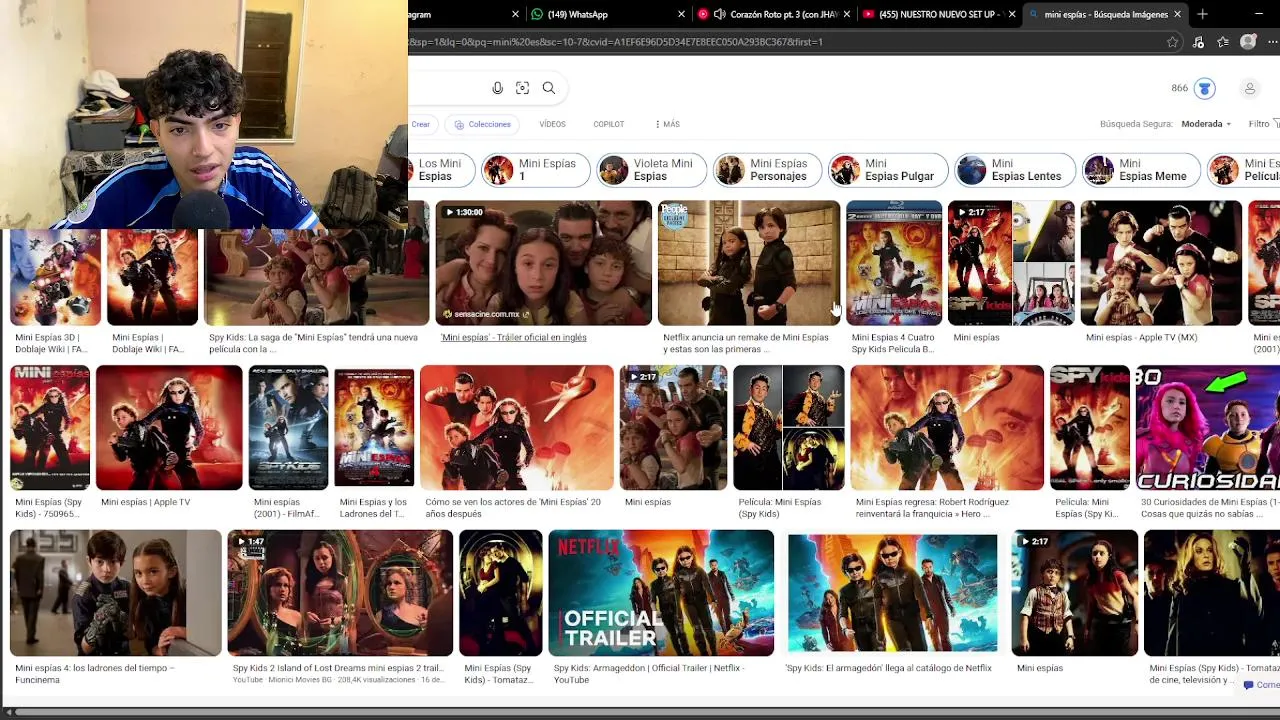The height and width of the screenshot is (720, 1280).
Task: Close the WhatsApp tab
Action: [682, 14]
